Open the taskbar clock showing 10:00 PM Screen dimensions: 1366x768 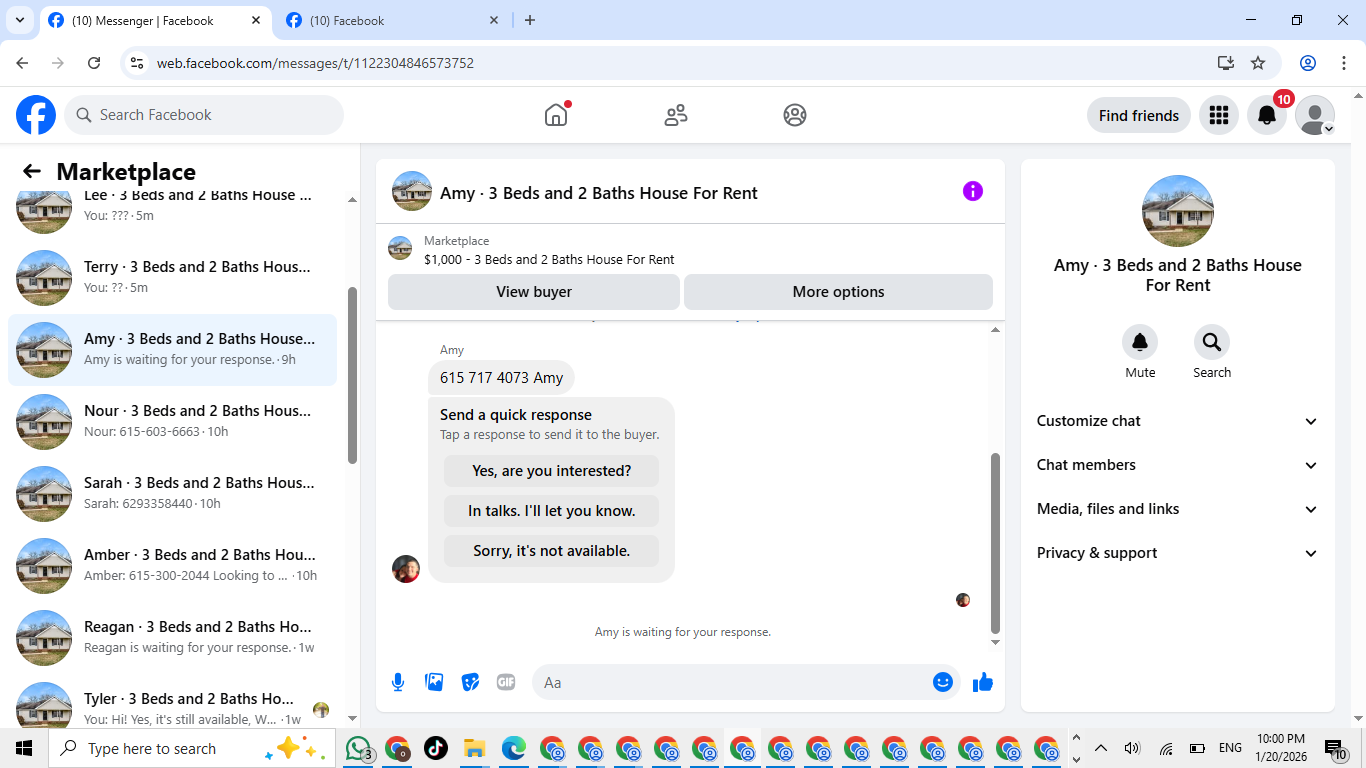click(x=1281, y=748)
